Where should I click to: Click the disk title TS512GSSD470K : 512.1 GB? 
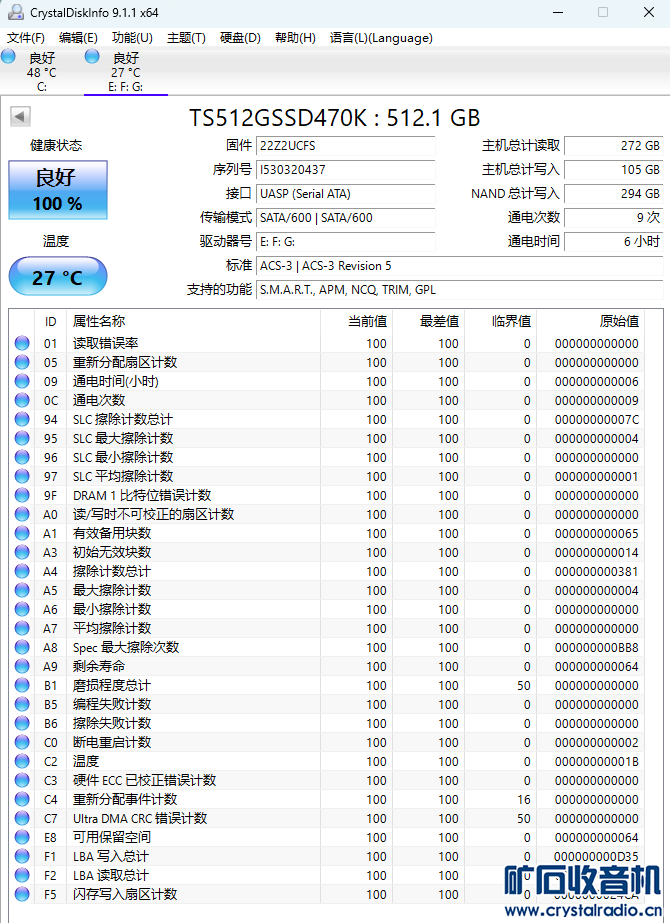click(x=334, y=118)
